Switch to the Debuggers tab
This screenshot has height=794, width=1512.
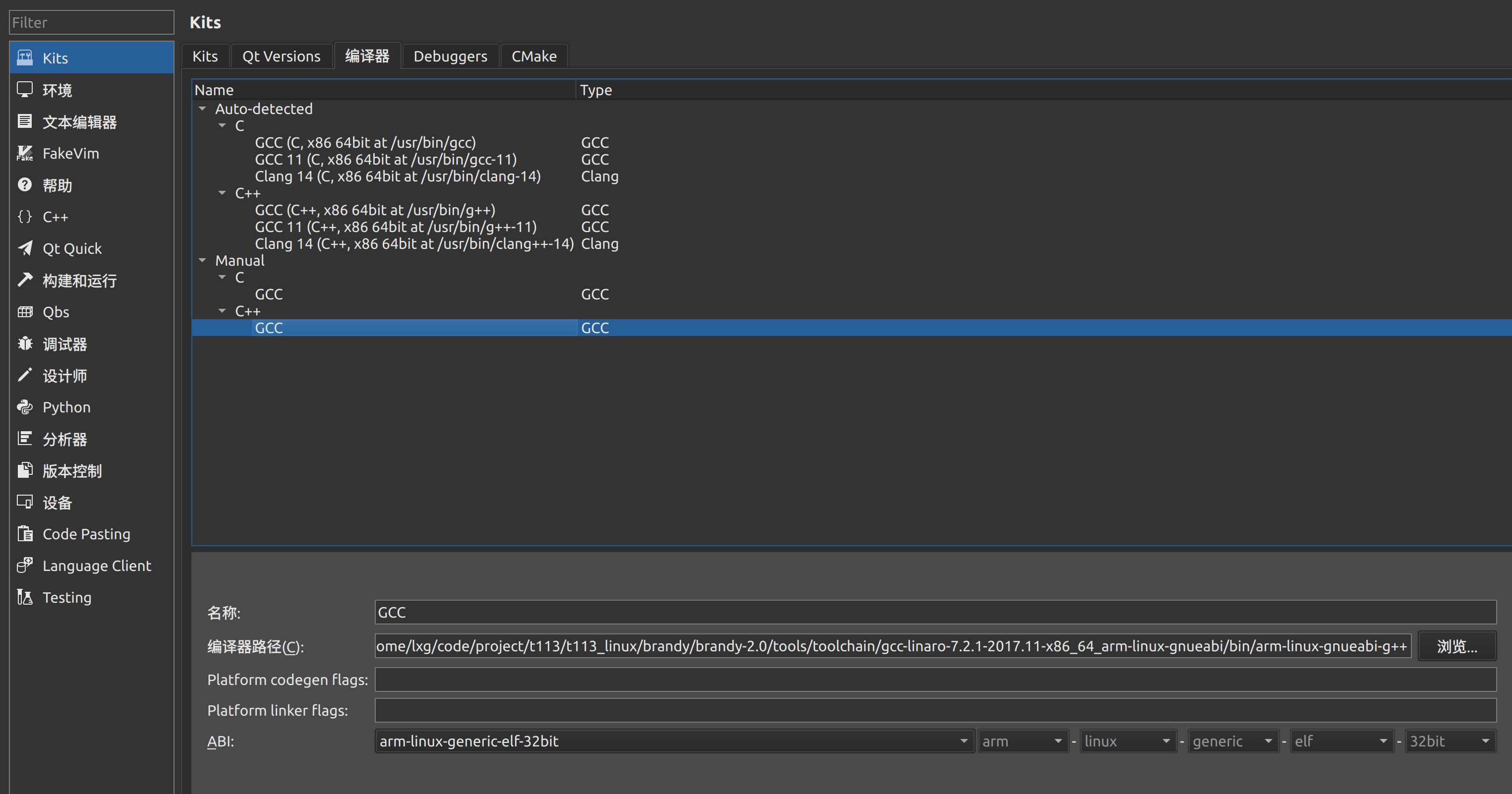coord(450,57)
